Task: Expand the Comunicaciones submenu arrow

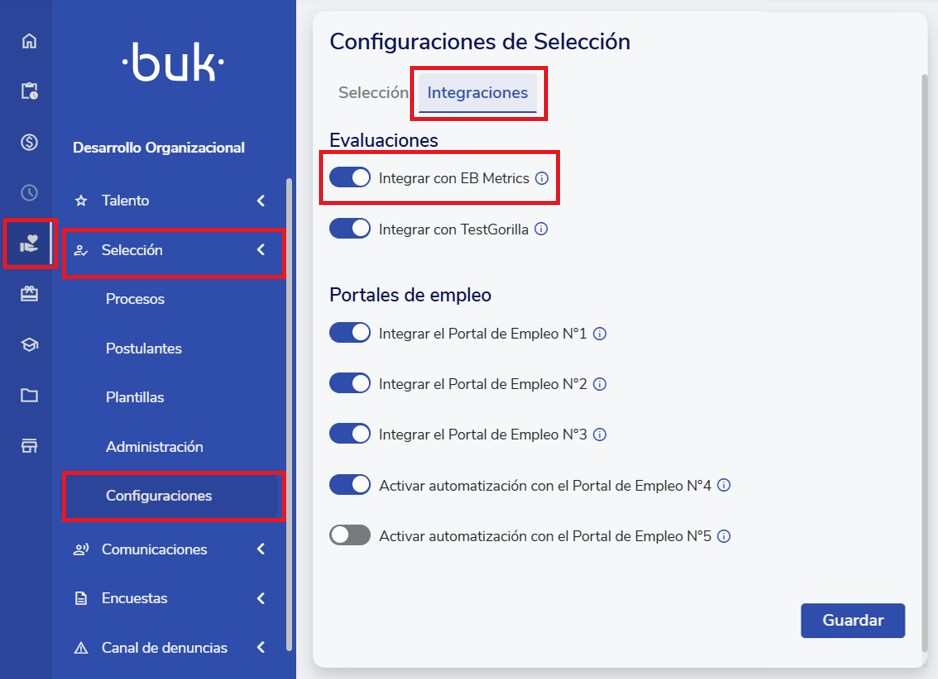Action: [261, 549]
